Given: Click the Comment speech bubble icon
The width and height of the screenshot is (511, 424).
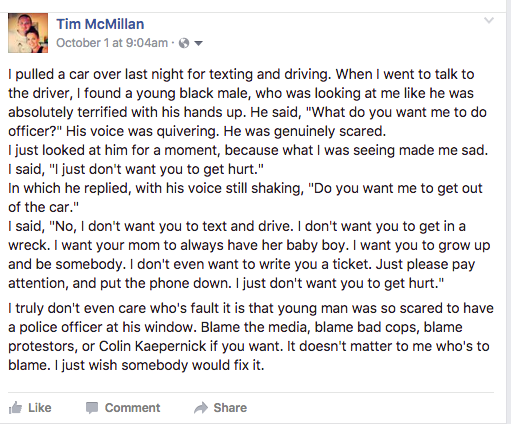Looking at the screenshot, I should coord(92,408).
